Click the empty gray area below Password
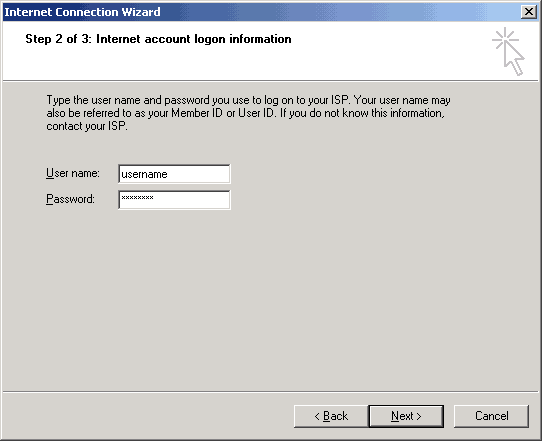Viewport: 542px width, 441px height. pyautogui.click(x=270, y=297)
